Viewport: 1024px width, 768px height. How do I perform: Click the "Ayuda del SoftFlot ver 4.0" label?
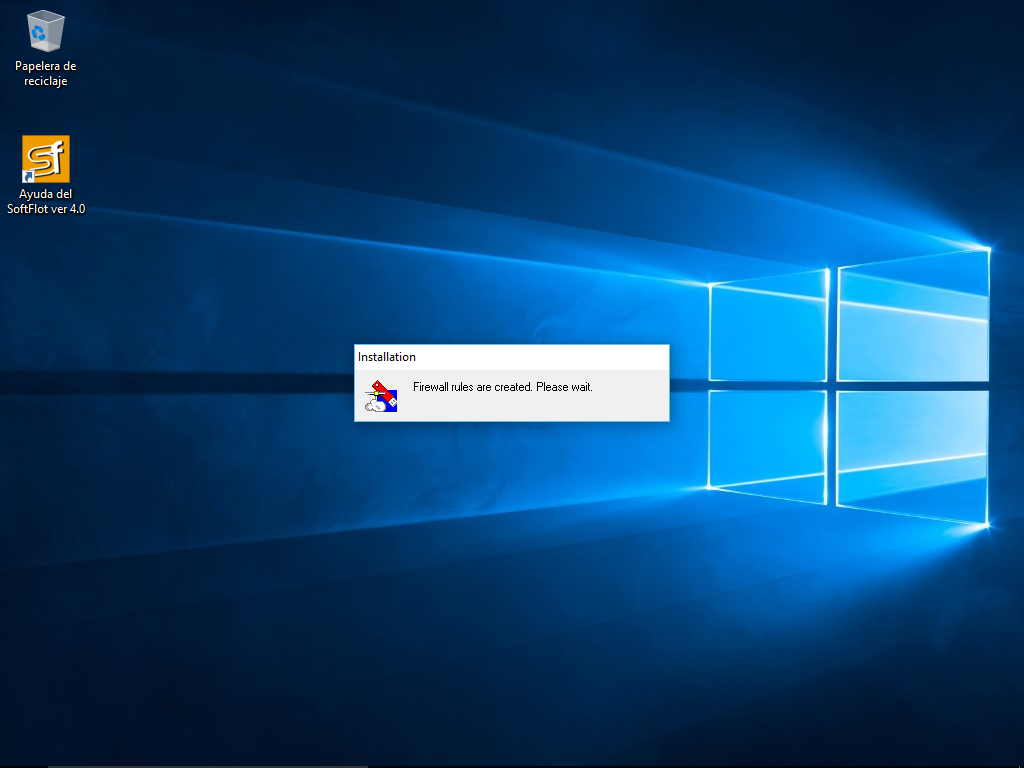click(x=46, y=201)
